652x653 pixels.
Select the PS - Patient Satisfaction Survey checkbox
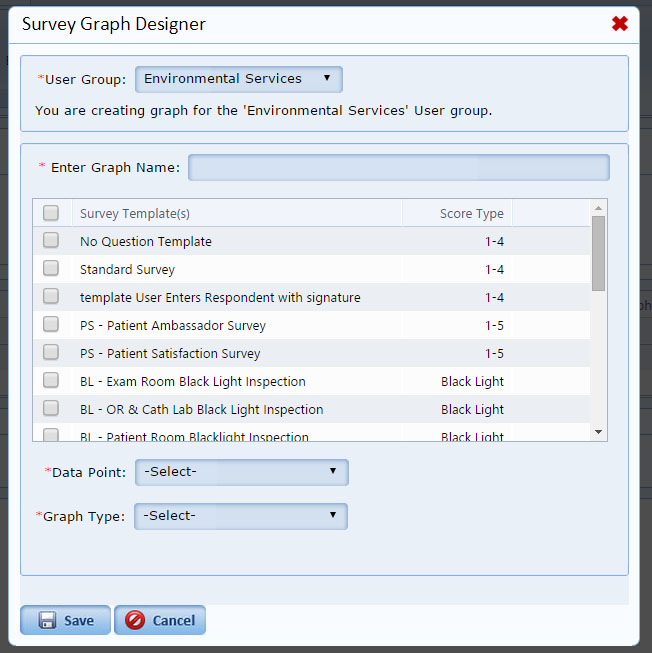click(x=51, y=353)
